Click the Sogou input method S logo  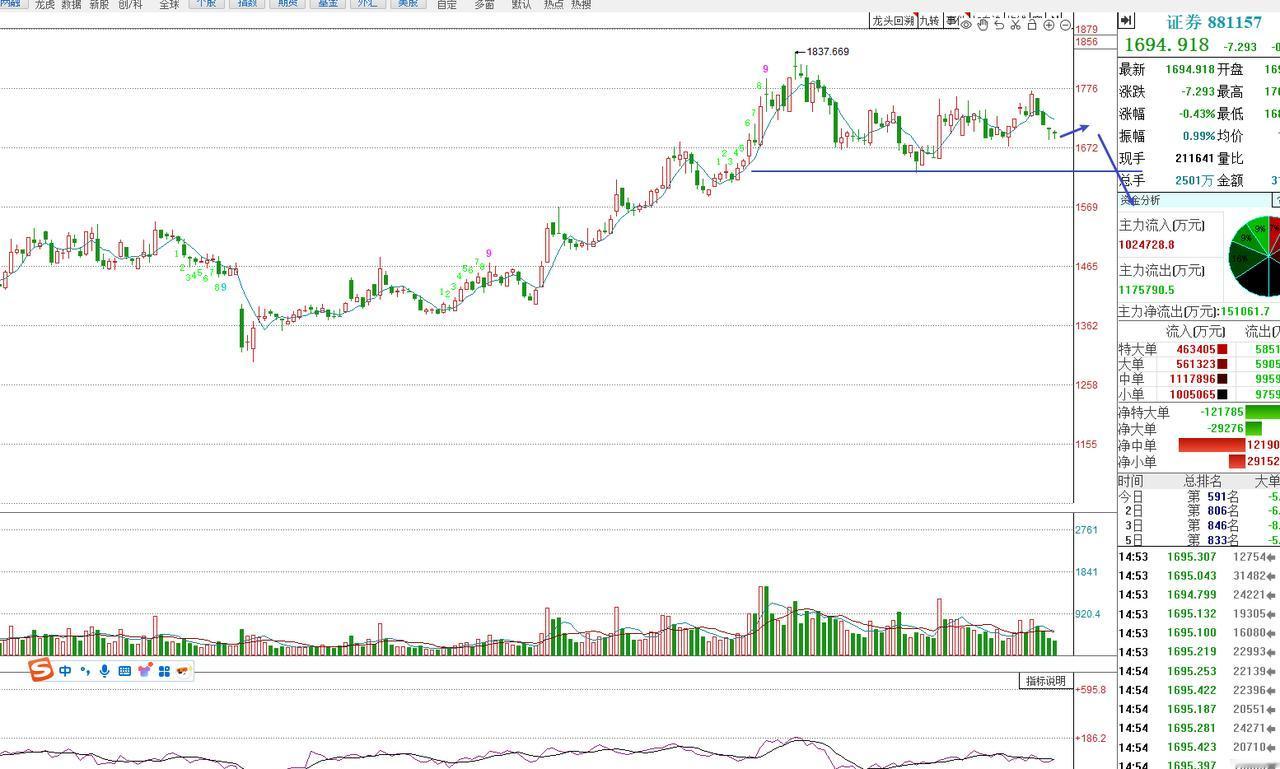[40, 670]
